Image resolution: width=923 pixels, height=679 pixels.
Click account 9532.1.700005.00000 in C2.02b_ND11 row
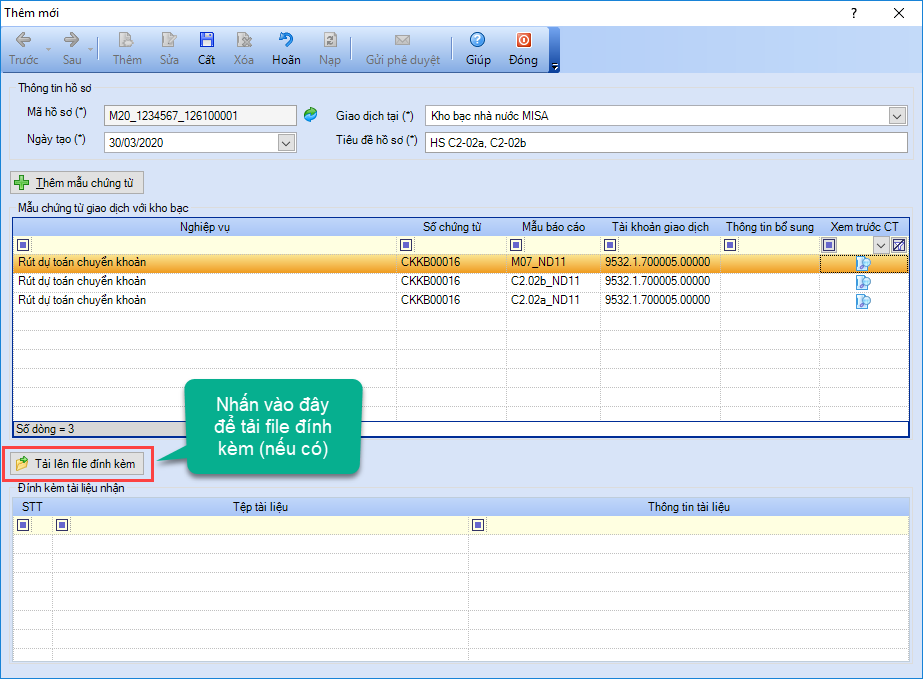660,281
